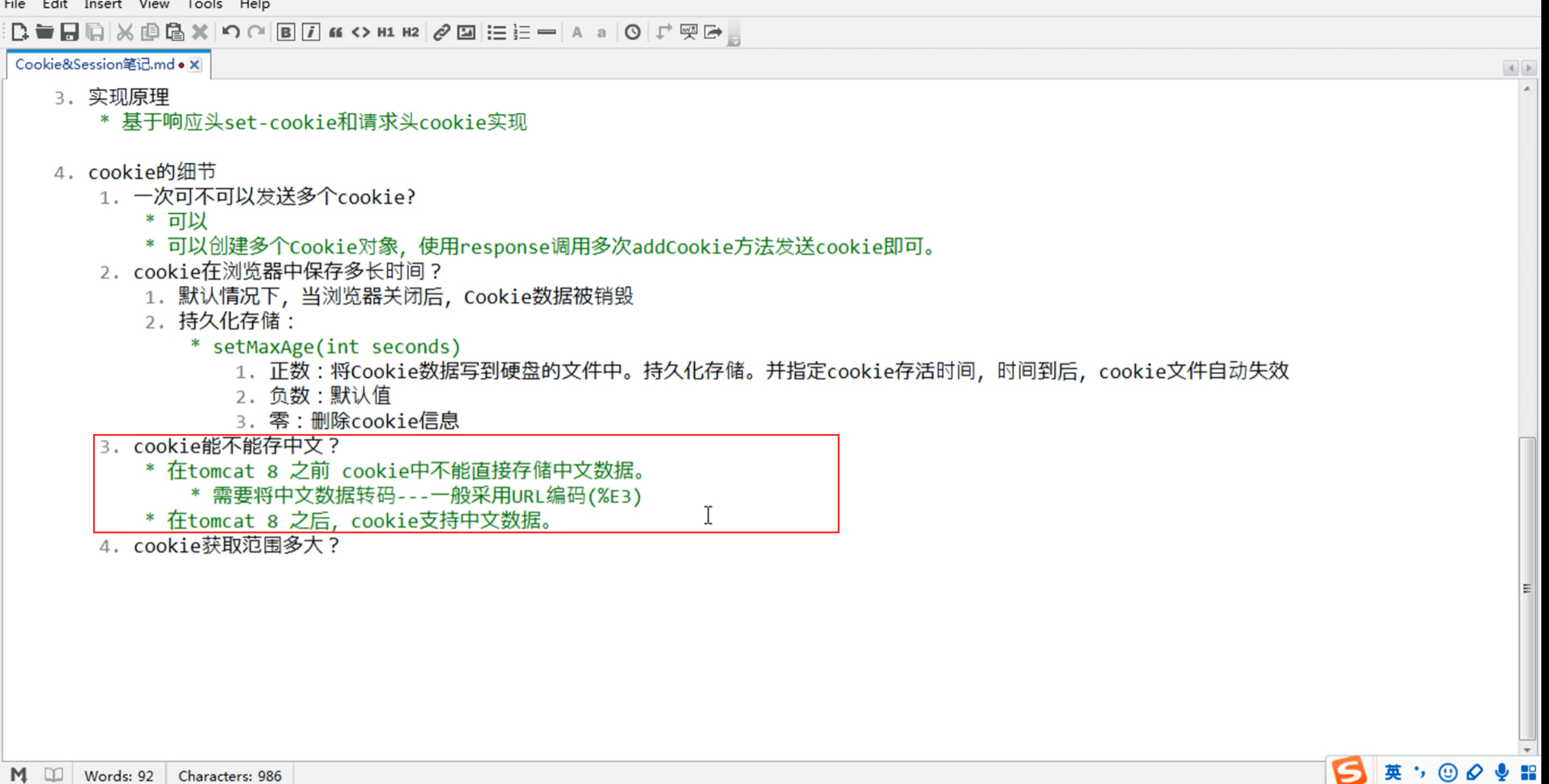Insert a hyperlink using the link icon
The image size is (1549, 784).
441,32
